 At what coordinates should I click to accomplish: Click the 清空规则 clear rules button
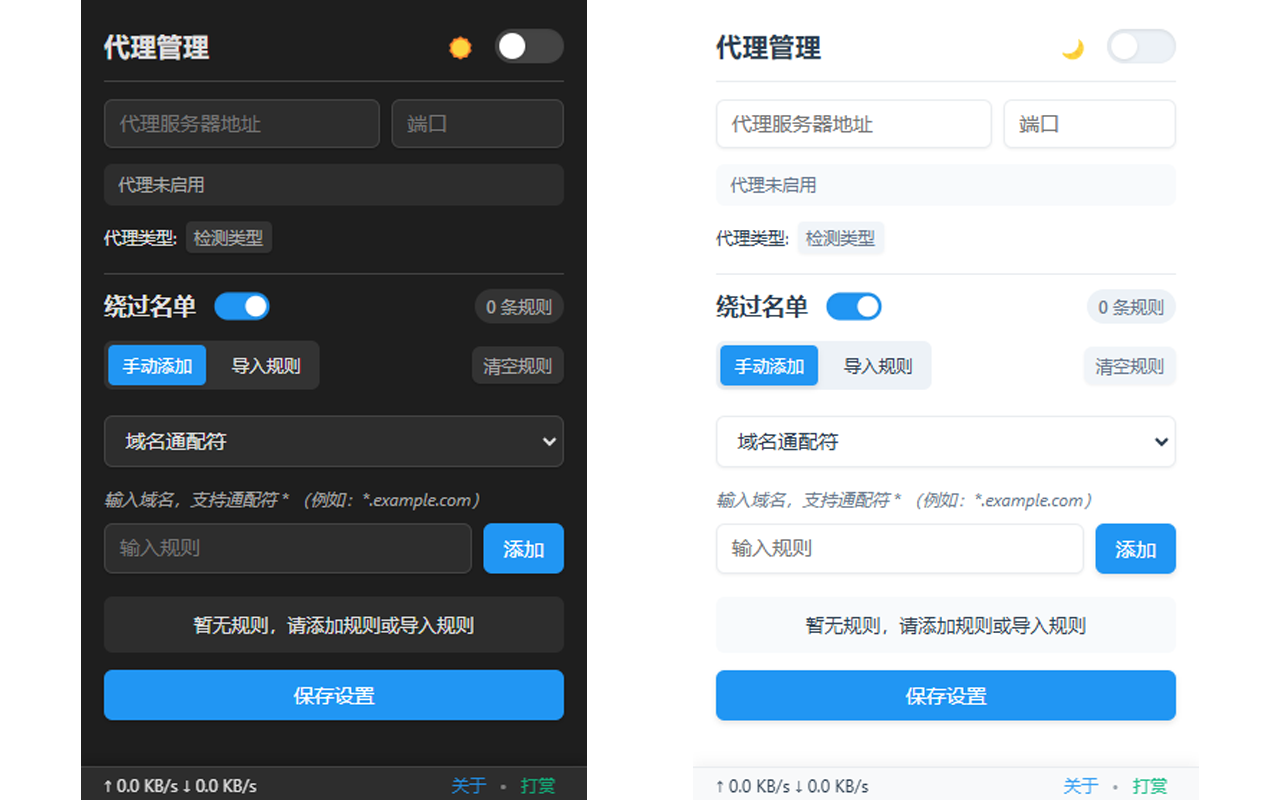[517, 365]
